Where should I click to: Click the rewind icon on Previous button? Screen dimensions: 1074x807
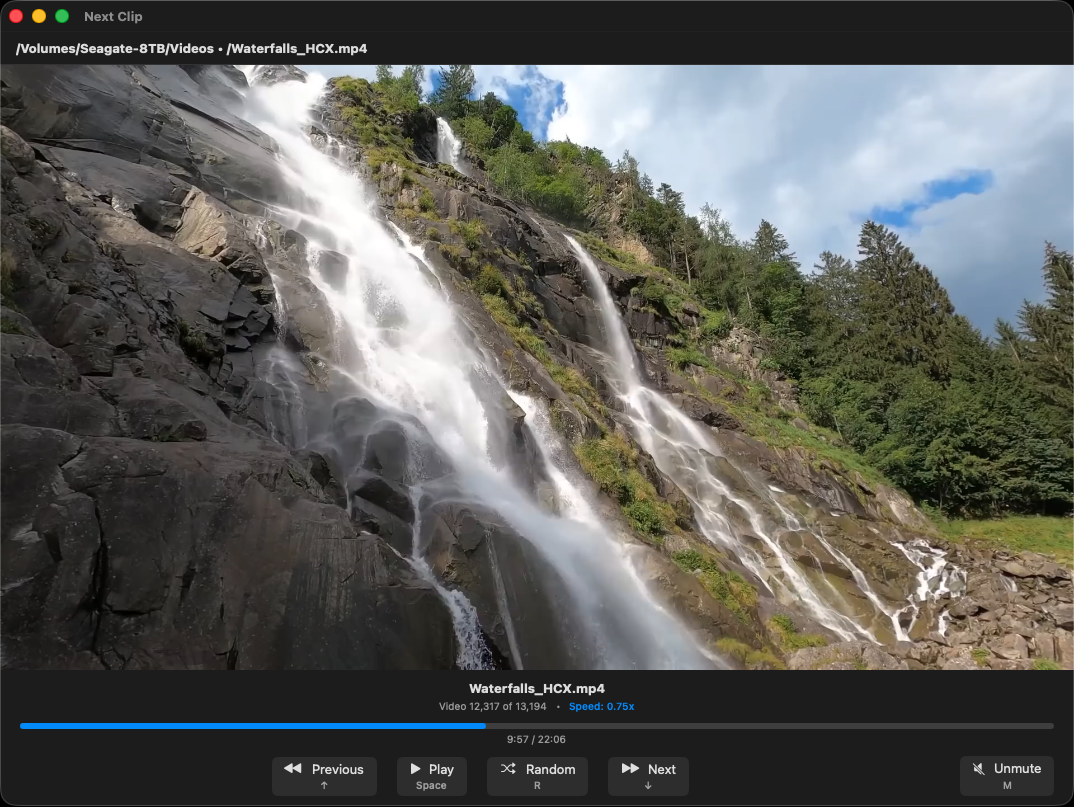point(292,769)
